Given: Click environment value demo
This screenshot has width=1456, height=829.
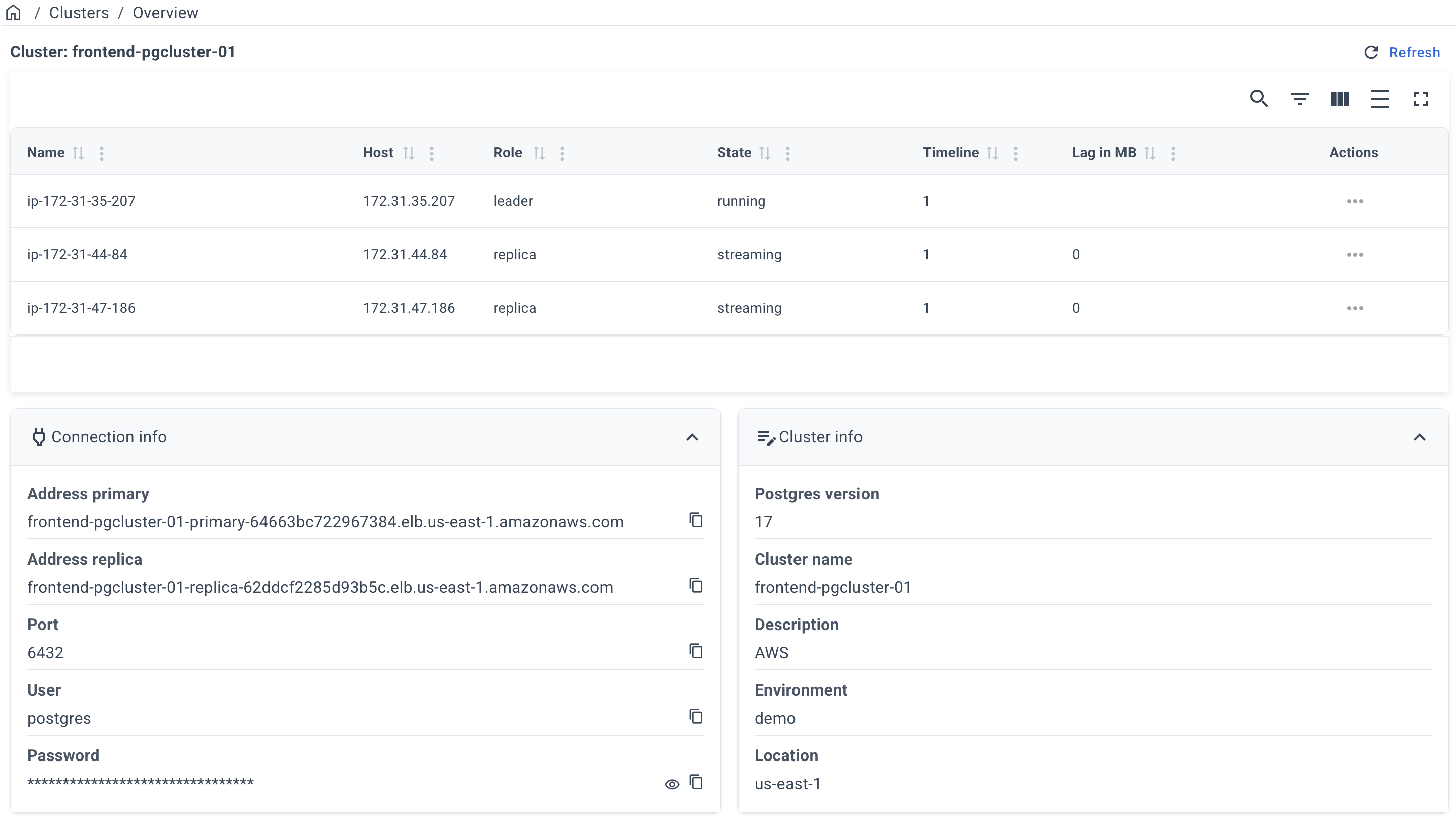Looking at the screenshot, I should [775, 719].
